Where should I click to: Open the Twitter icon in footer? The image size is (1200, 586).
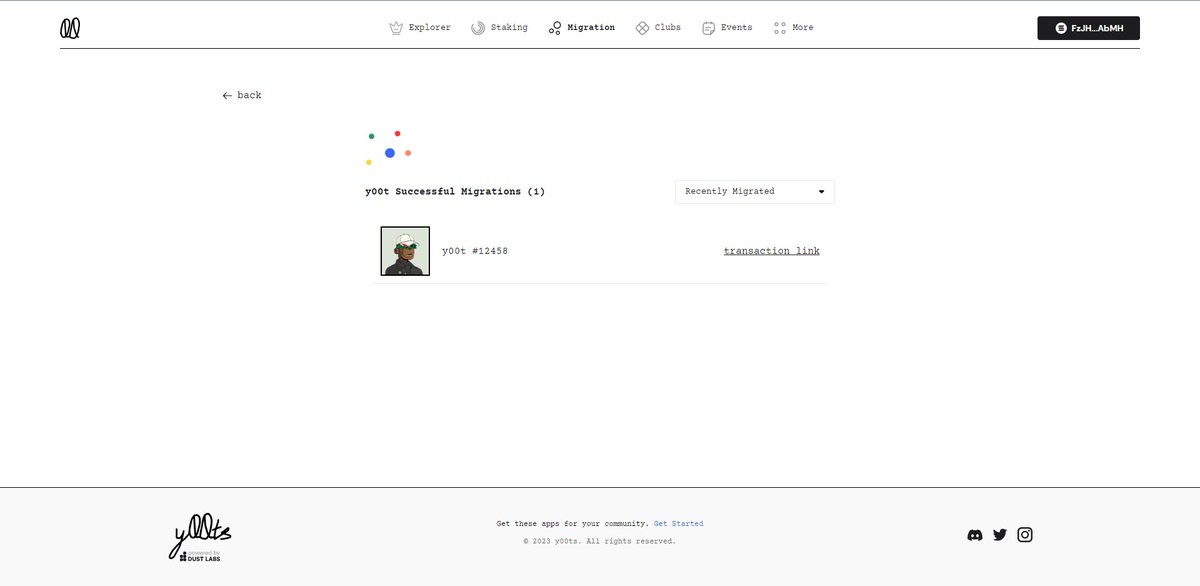[x=1000, y=535]
